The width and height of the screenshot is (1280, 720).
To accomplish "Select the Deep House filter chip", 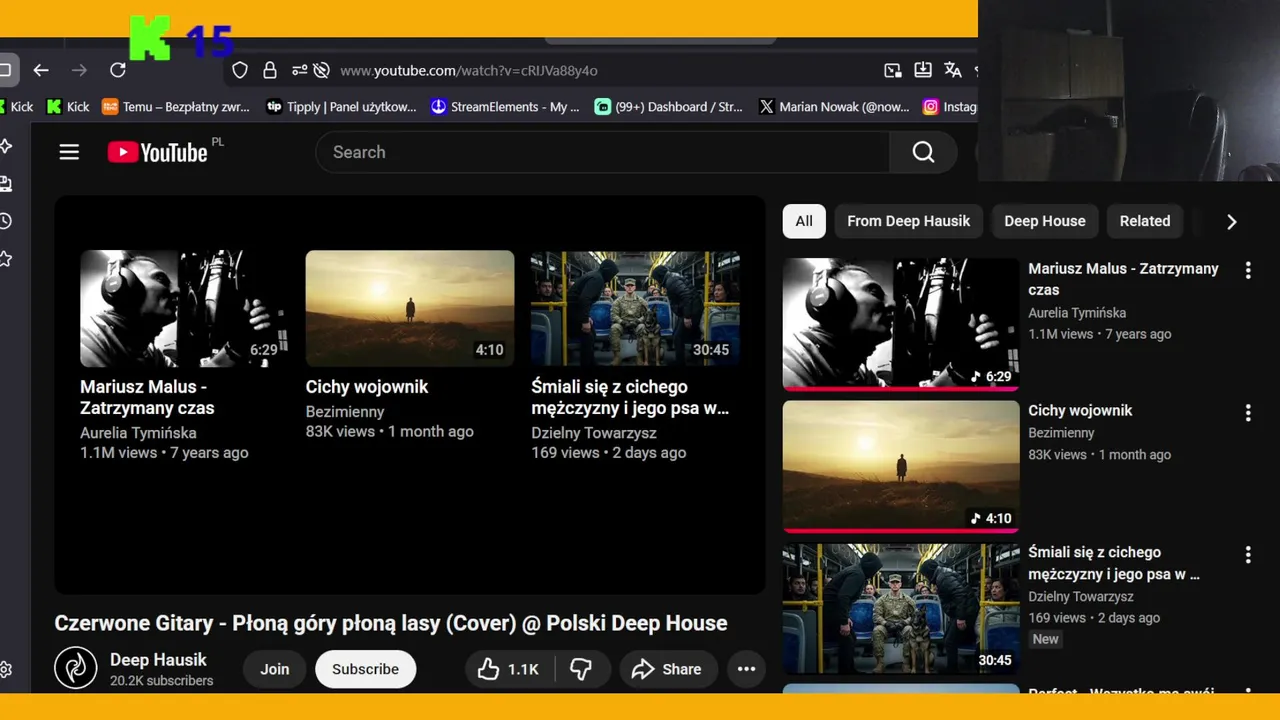I will (1045, 221).
